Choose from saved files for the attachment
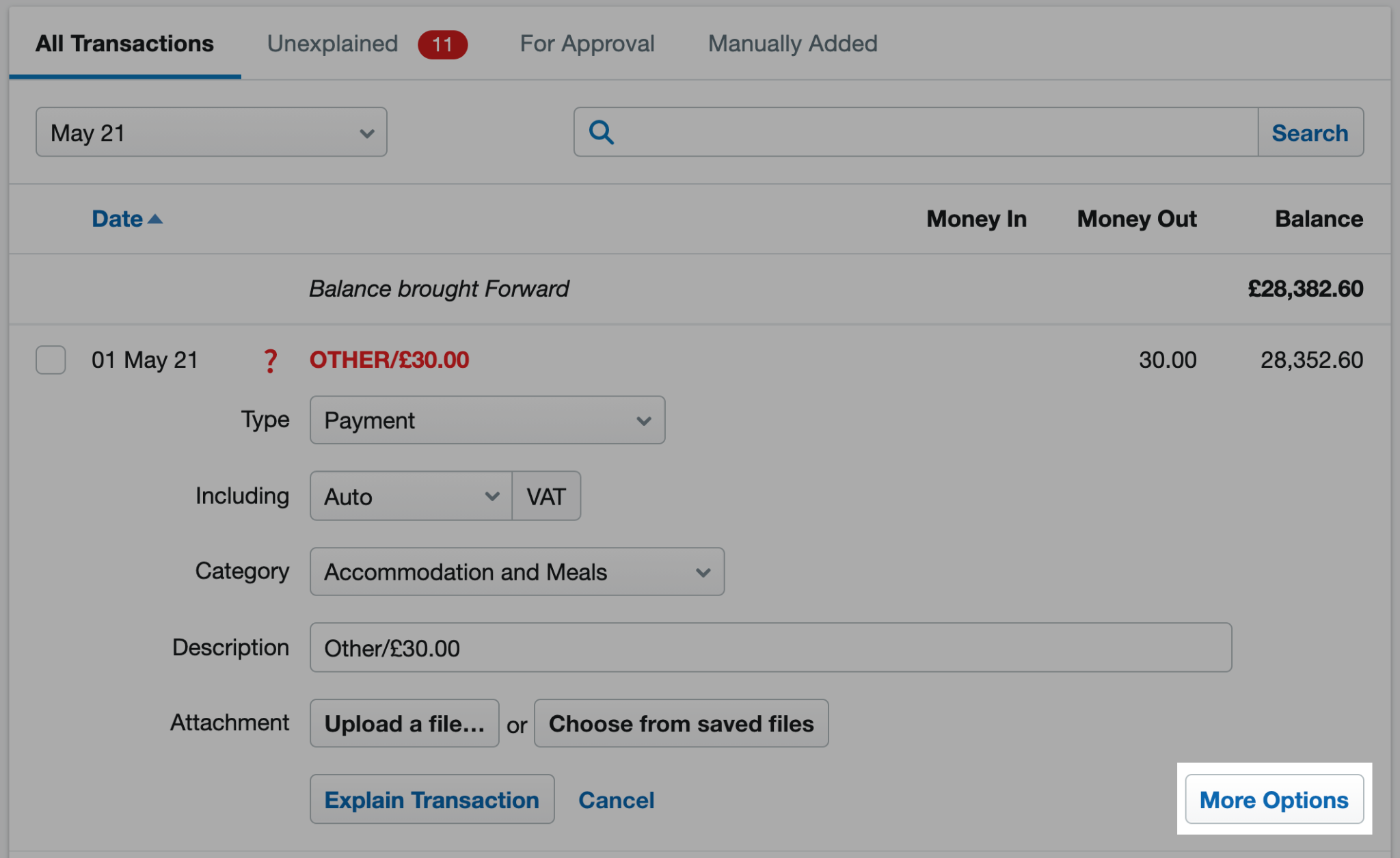 [681, 723]
